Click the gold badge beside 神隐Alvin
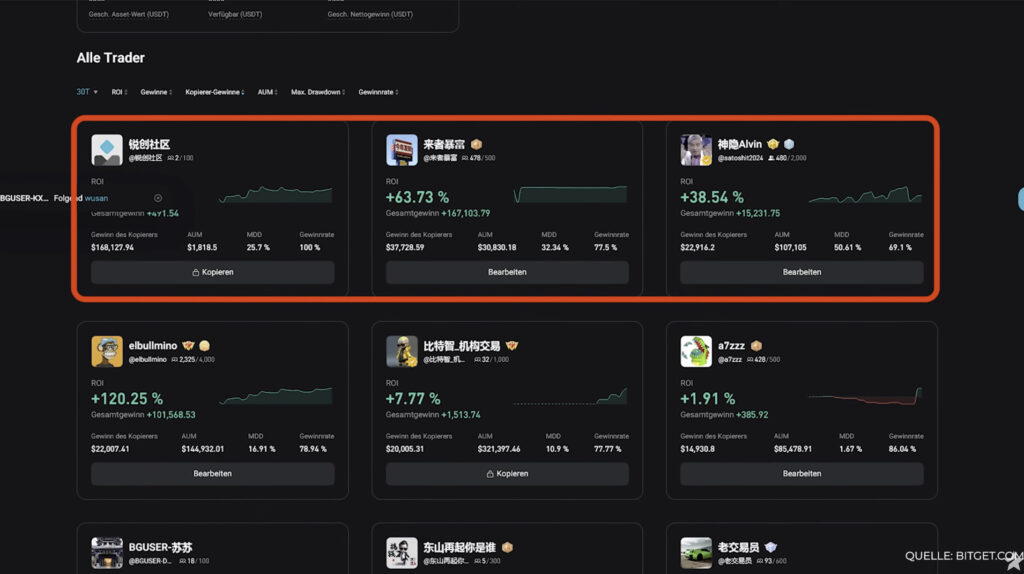This screenshot has width=1024, height=574. (773, 144)
